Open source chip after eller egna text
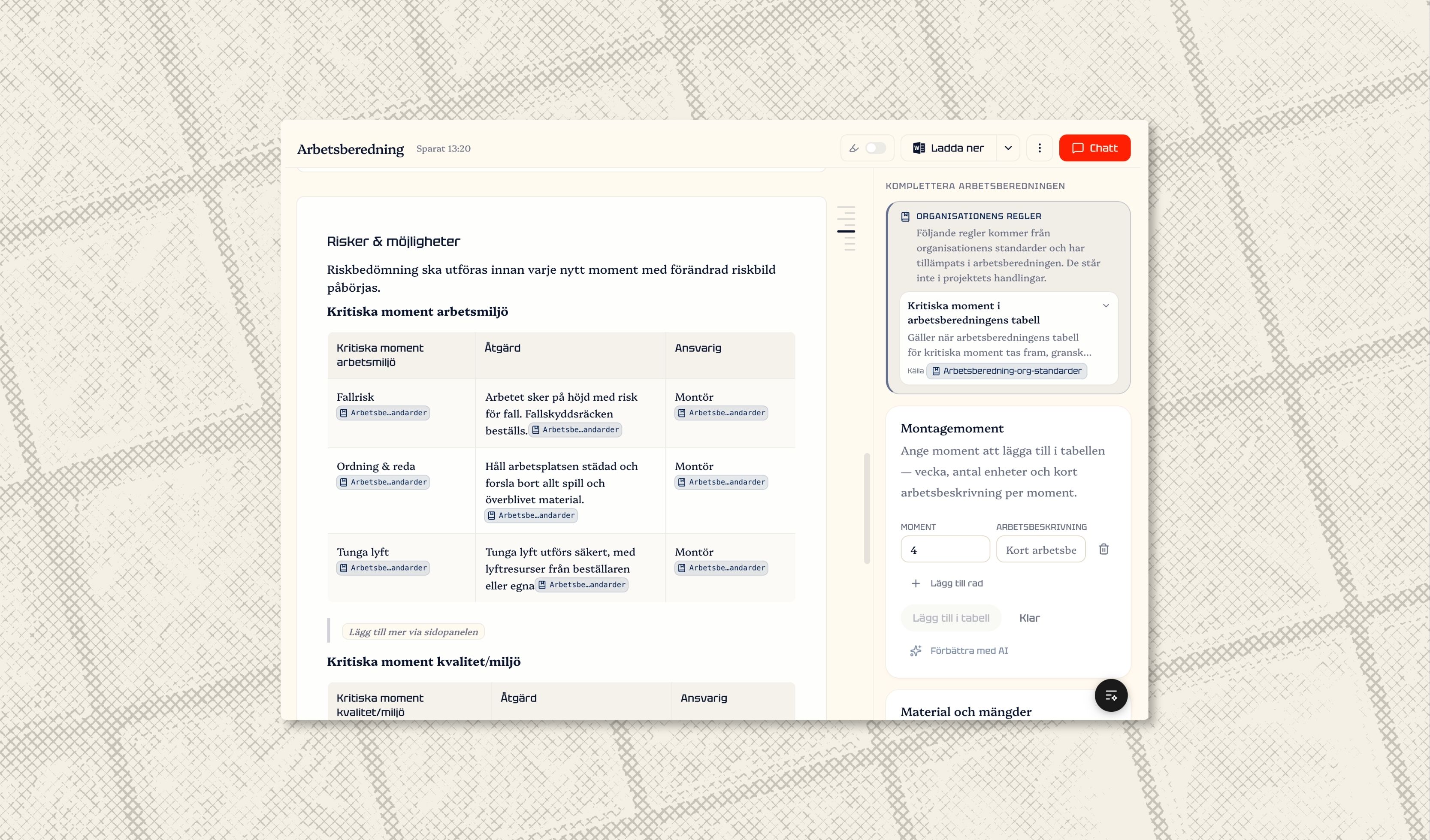 click(582, 585)
